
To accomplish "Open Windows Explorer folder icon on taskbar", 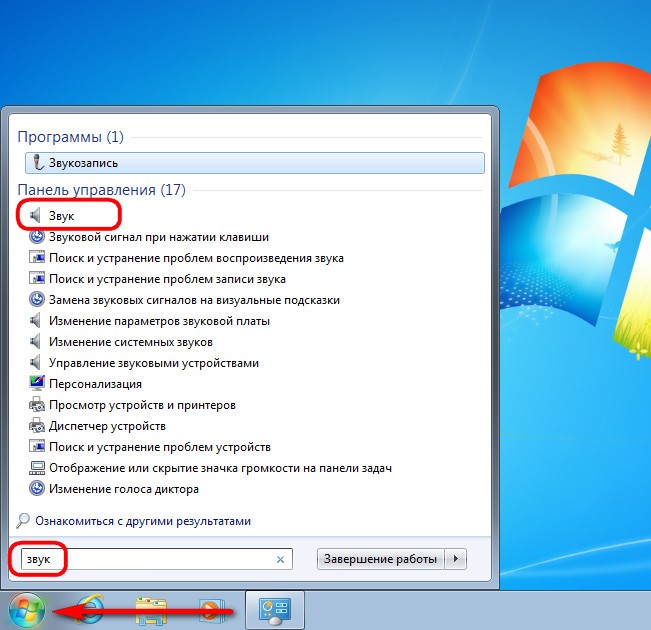I will pos(151,610).
